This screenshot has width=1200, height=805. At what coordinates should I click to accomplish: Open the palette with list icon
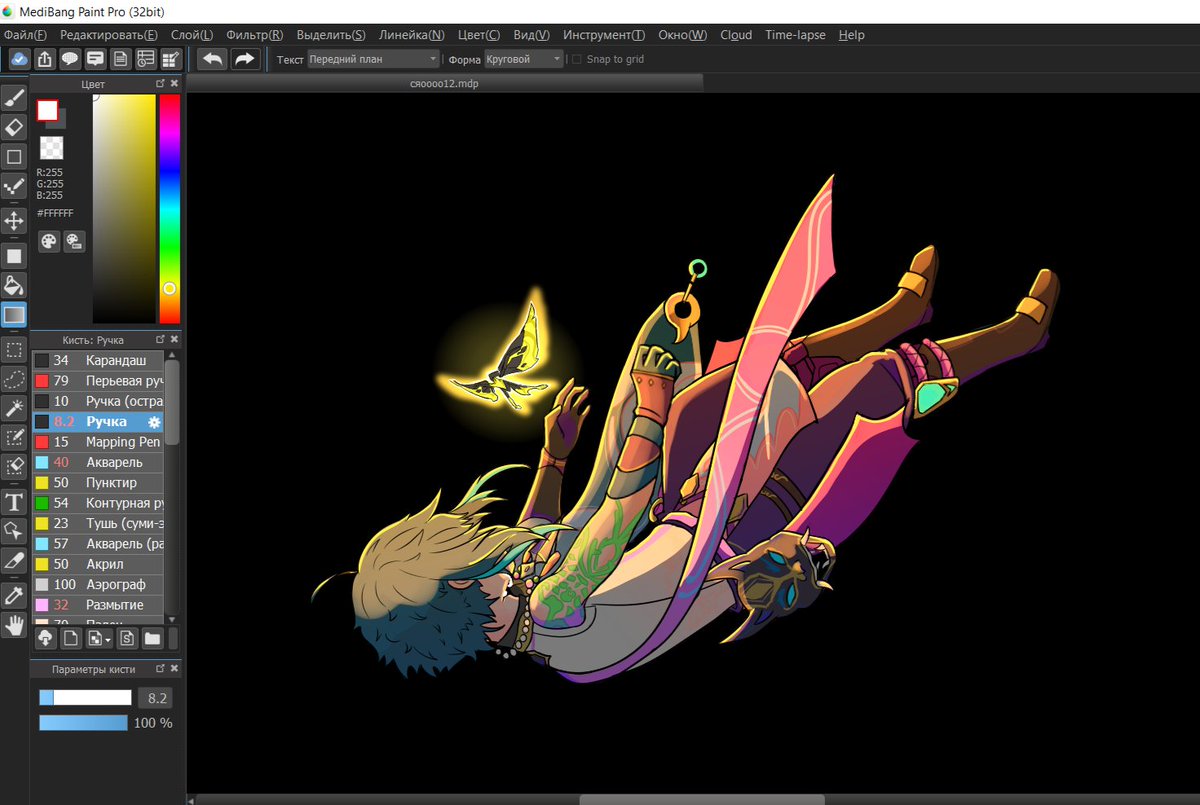(74, 241)
